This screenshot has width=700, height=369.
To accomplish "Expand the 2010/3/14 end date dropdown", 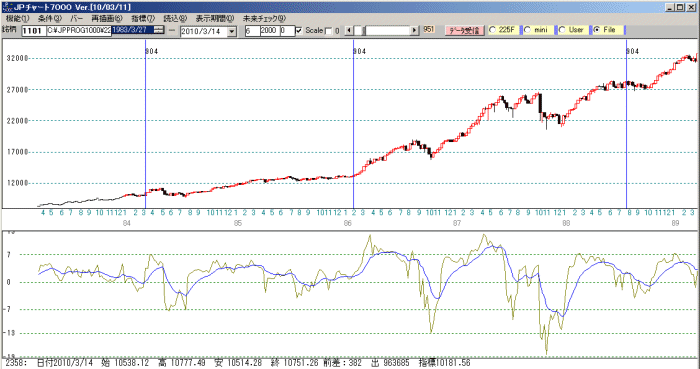I will coord(232,31).
